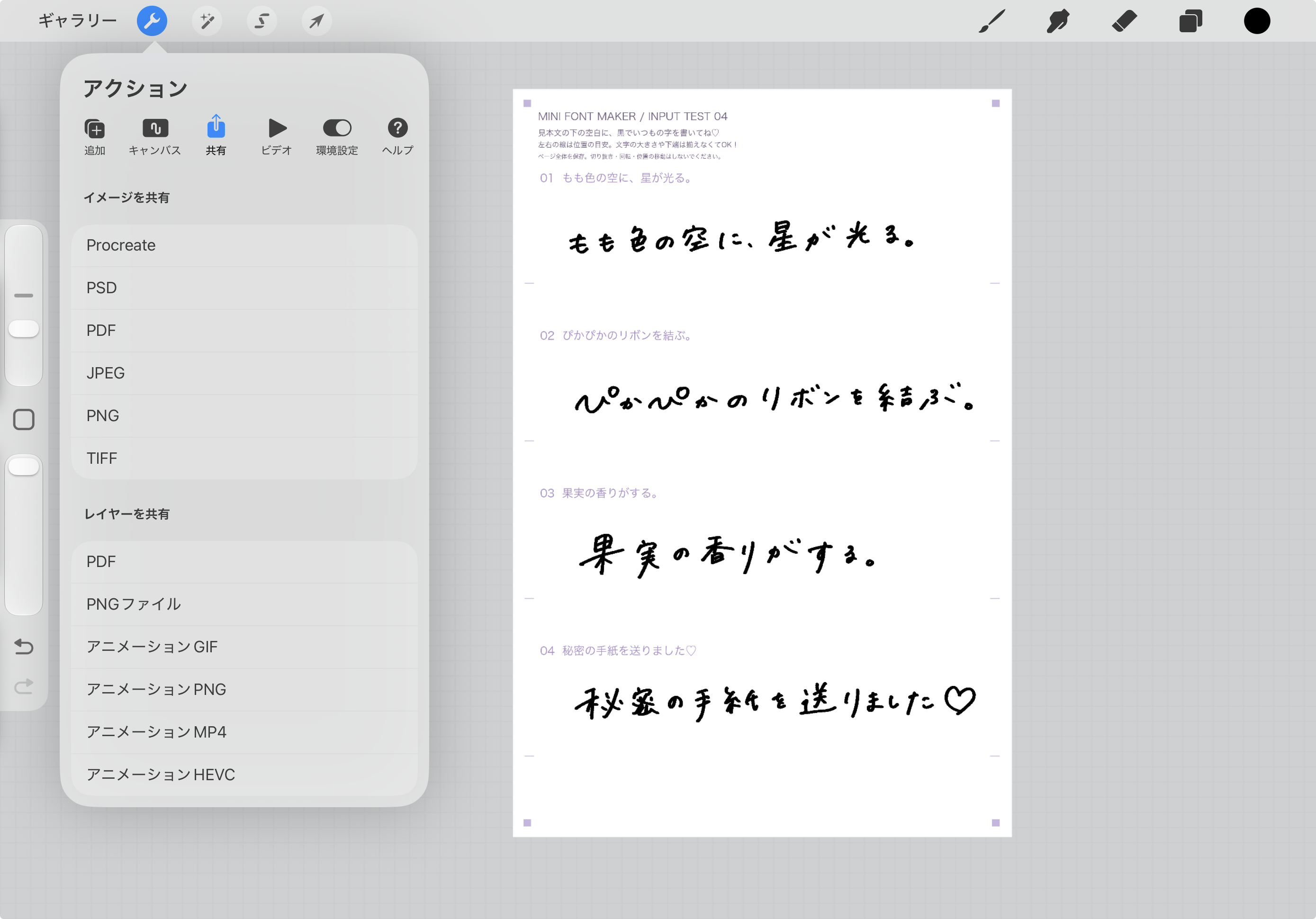Export layers as アニメーションHEVC
1316x919 pixels.
[245, 775]
